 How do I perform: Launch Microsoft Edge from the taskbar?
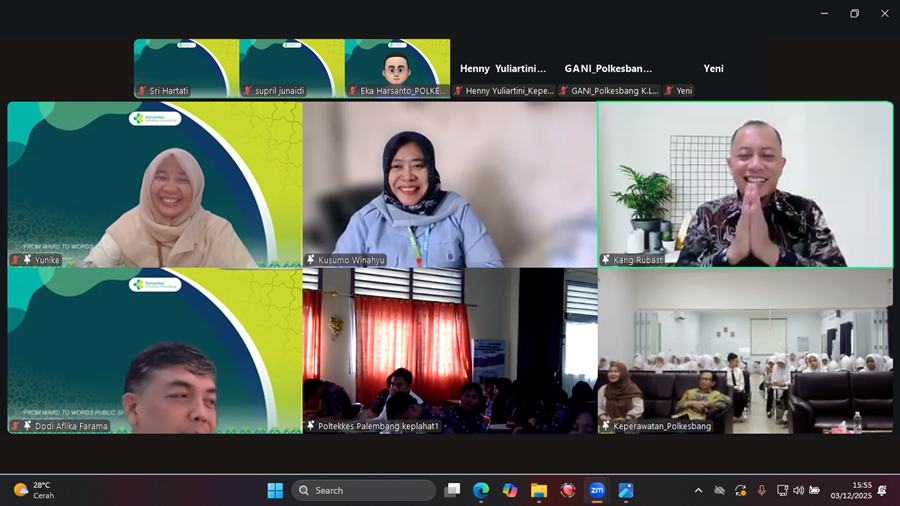481,490
